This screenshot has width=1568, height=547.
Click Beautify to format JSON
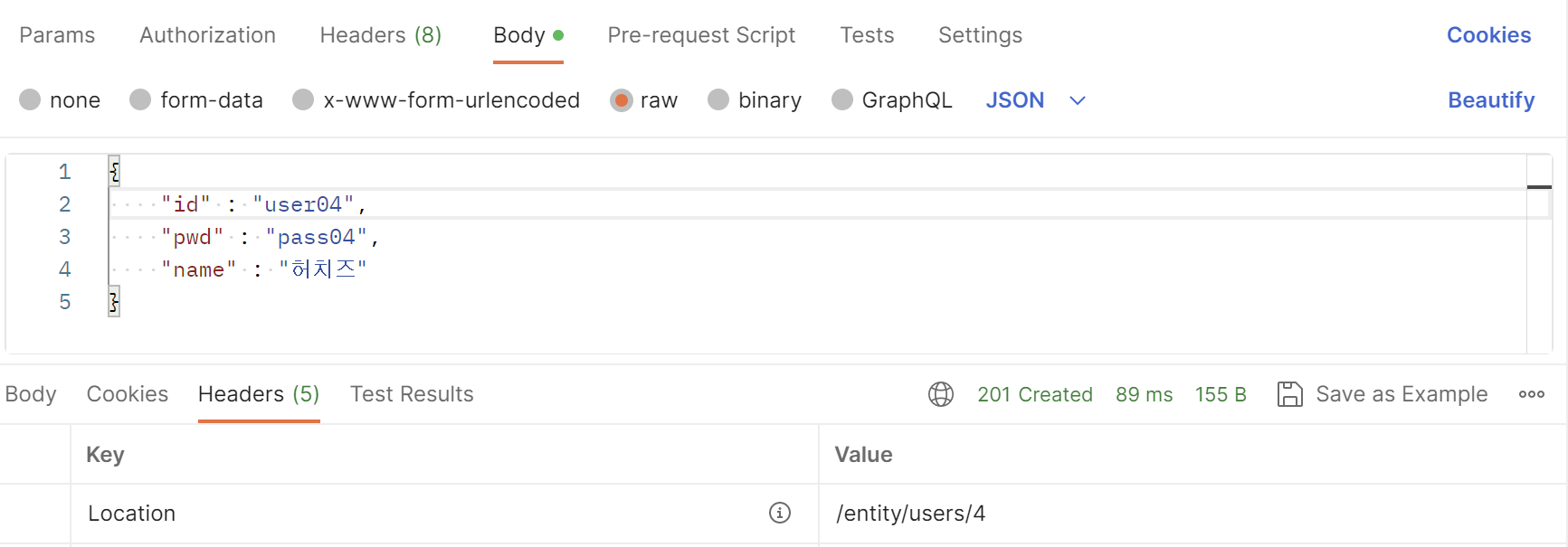pyautogui.click(x=1491, y=99)
